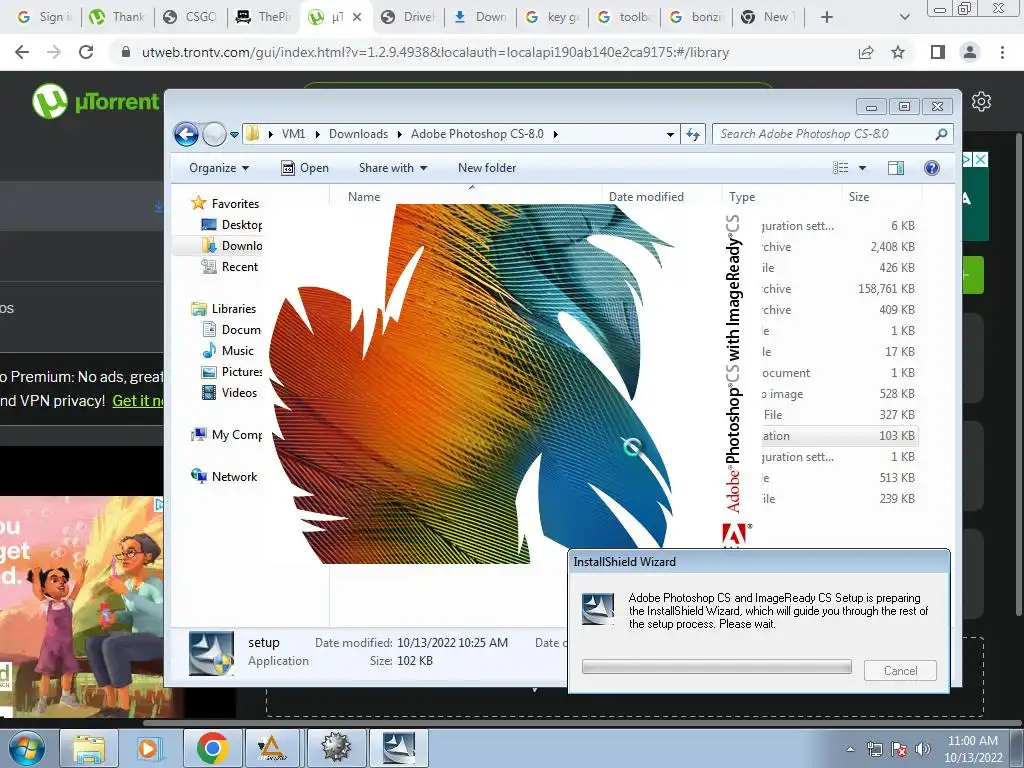Close the active µT tab
The height and width of the screenshot is (768, 1024).
(x=357, y=18)
